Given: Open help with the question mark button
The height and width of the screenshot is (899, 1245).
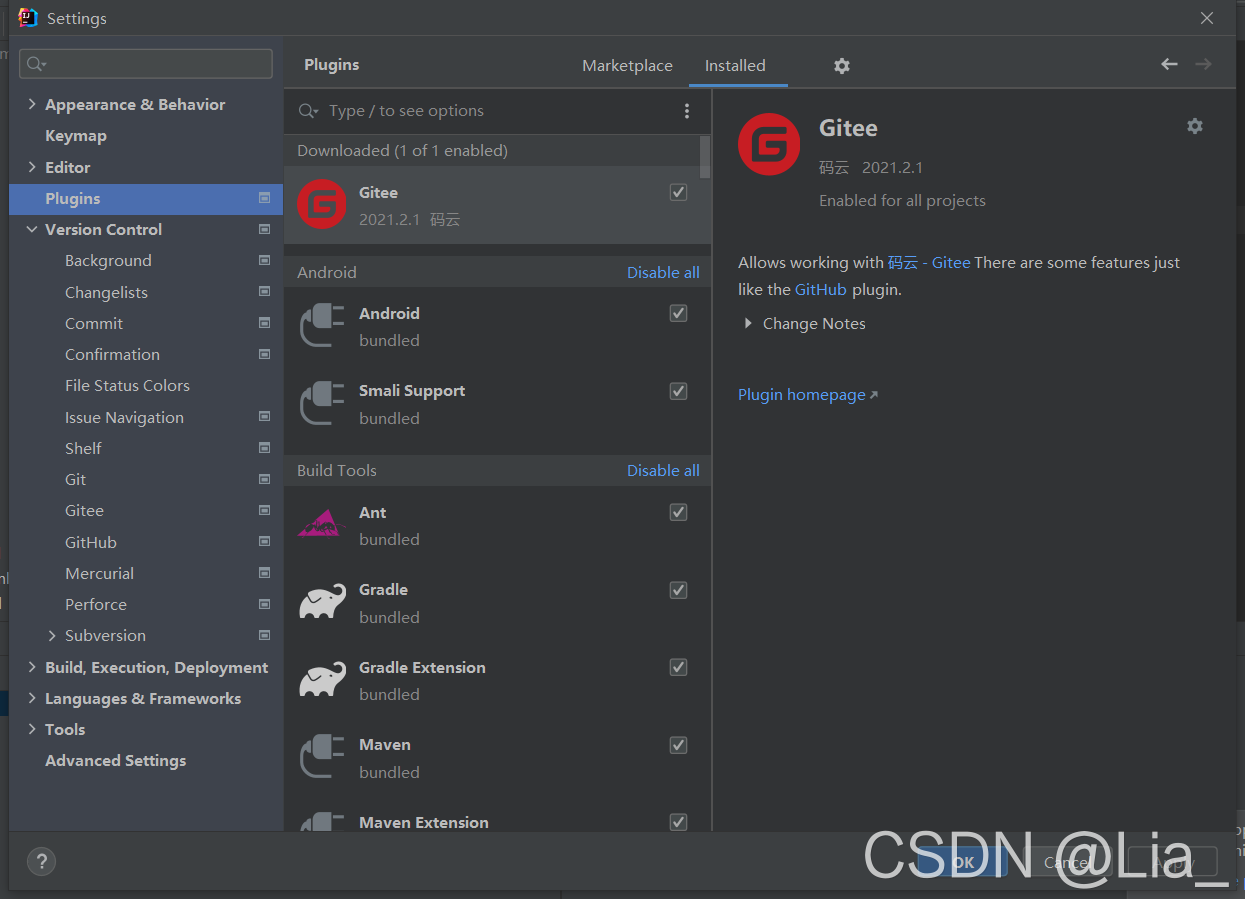Looking at the screenshot, I should [x=41, y=861].
